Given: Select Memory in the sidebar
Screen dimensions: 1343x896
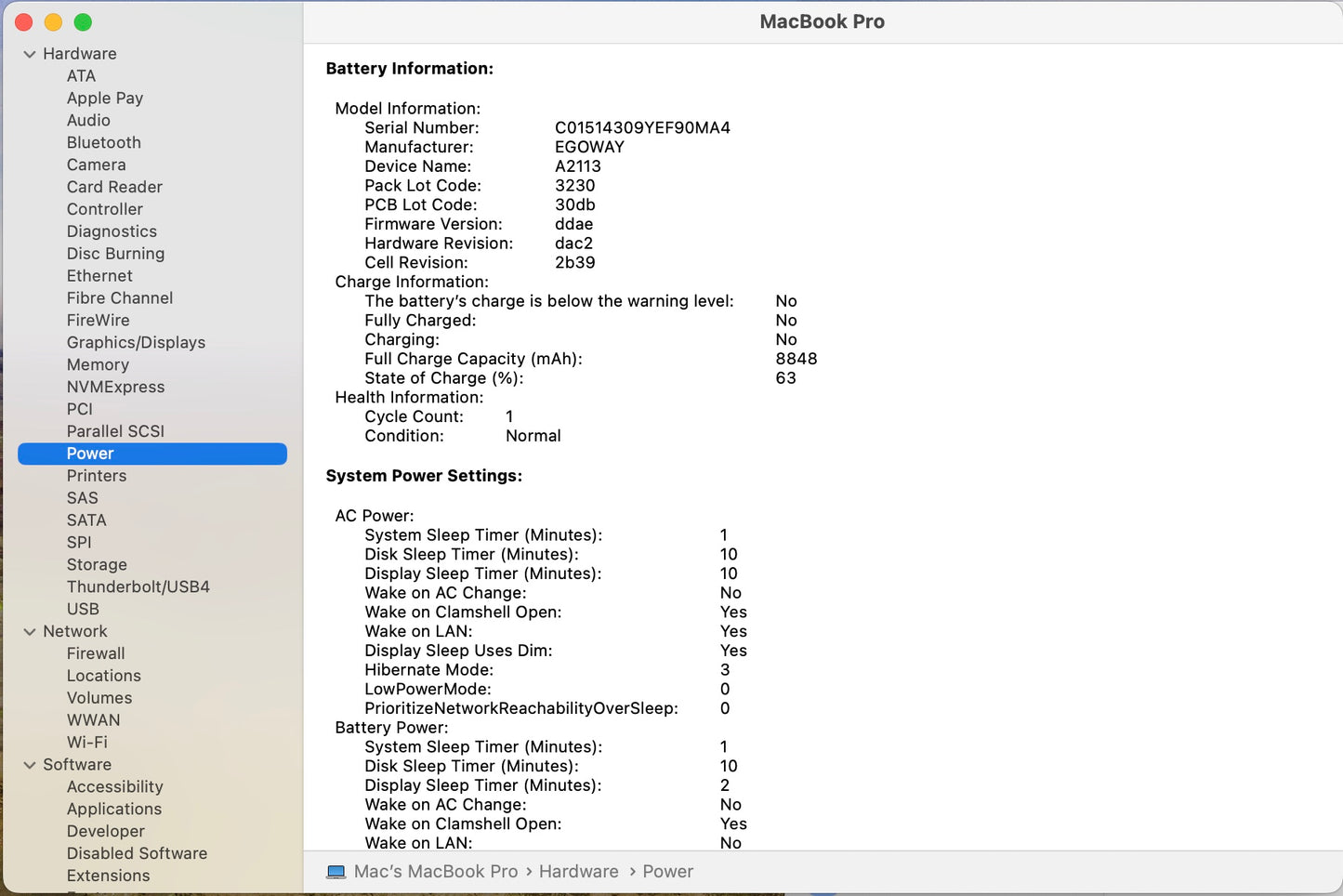Looking at the screenshot, I should tap(98, 364).
